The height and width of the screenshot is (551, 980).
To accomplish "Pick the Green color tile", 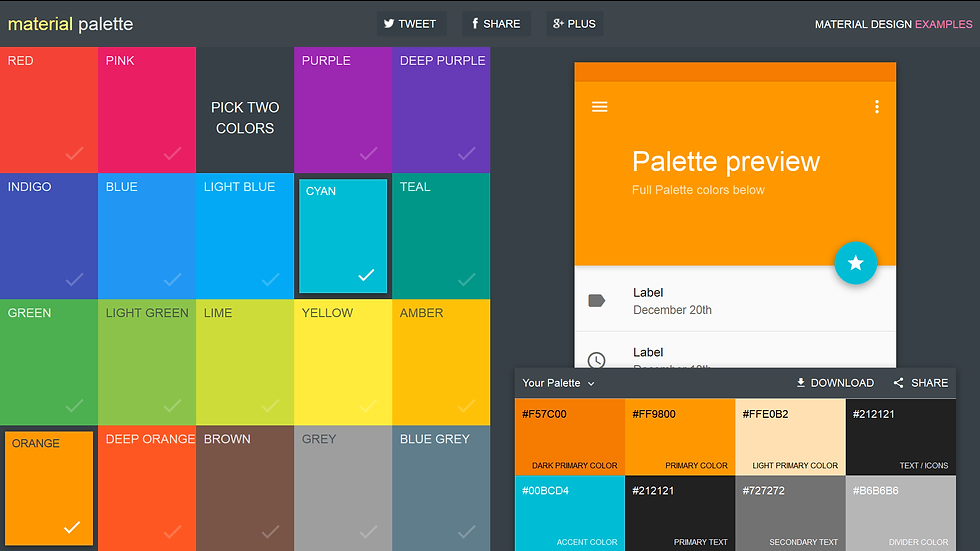I will 49,362.
